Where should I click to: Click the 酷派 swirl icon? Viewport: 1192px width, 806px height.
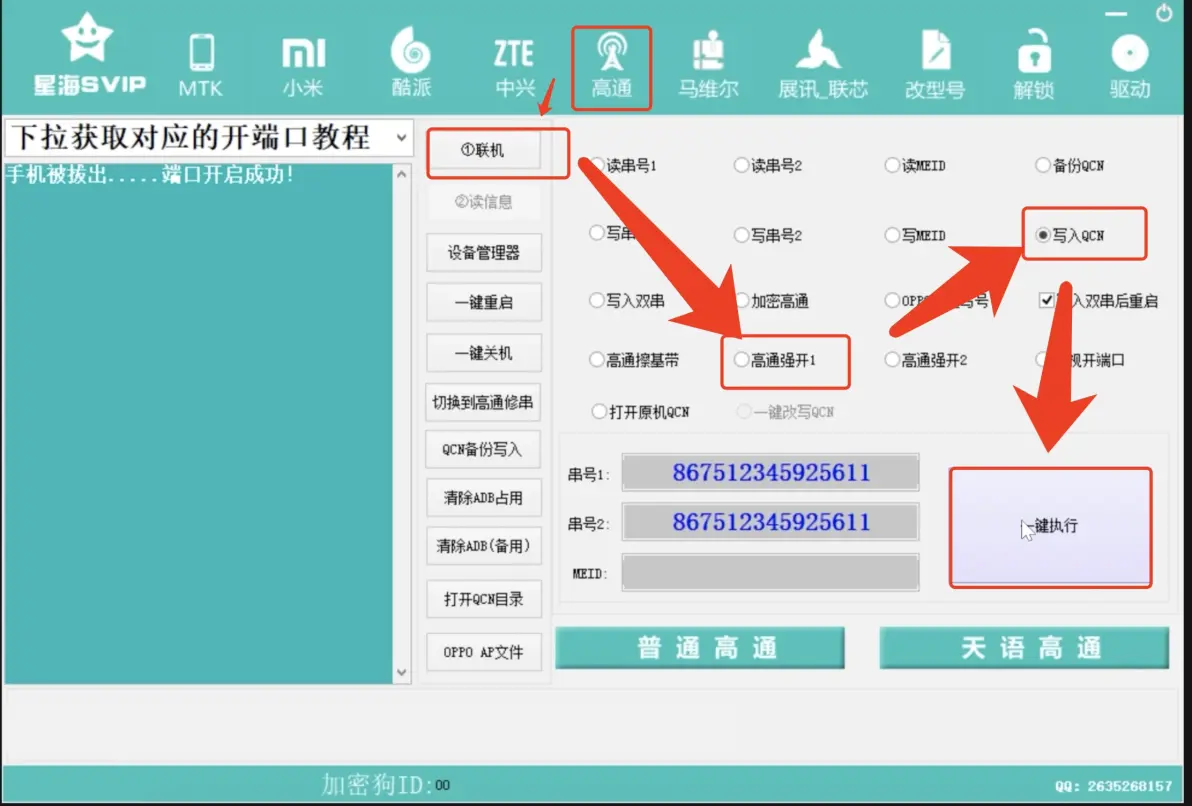pyautogui.click(x=410, y=52)
